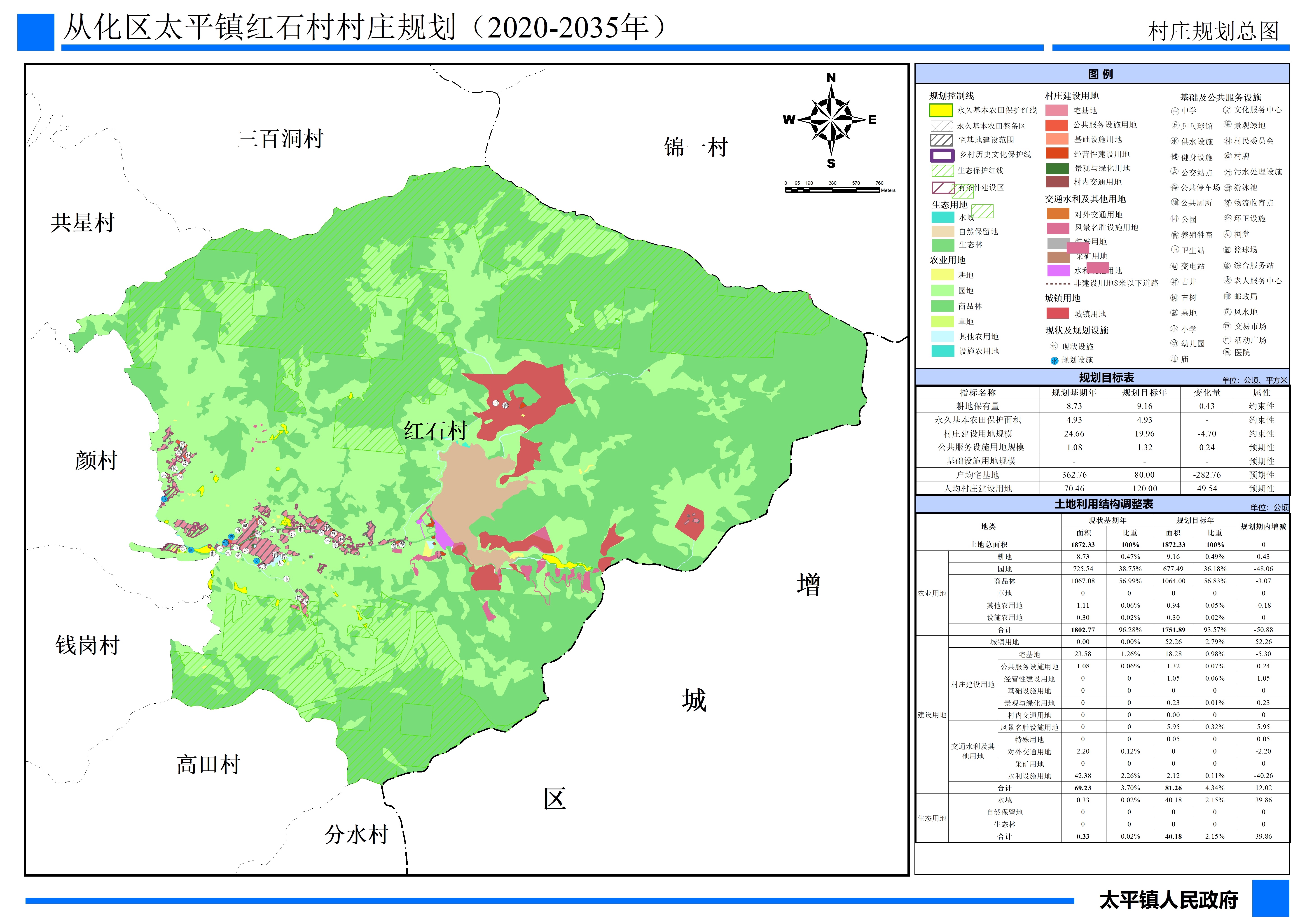Click the red 城镇用地 legend swatch
Viewport: 1307px width, 924px height.
(1058, 313)
